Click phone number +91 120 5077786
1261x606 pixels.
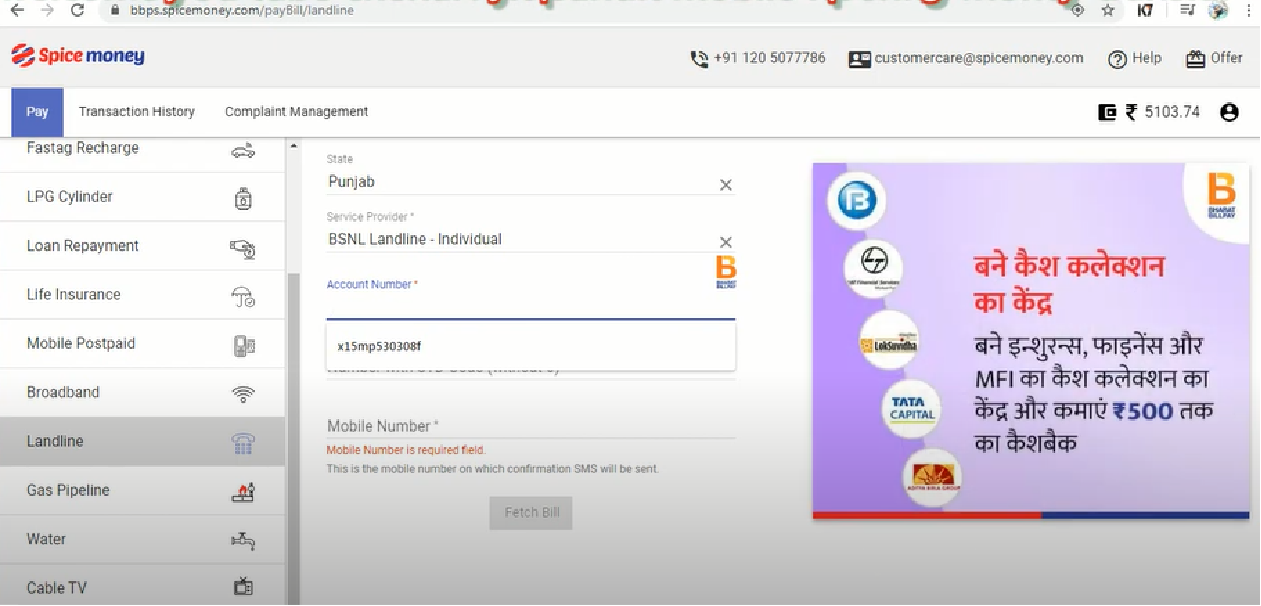pos(770,58)
